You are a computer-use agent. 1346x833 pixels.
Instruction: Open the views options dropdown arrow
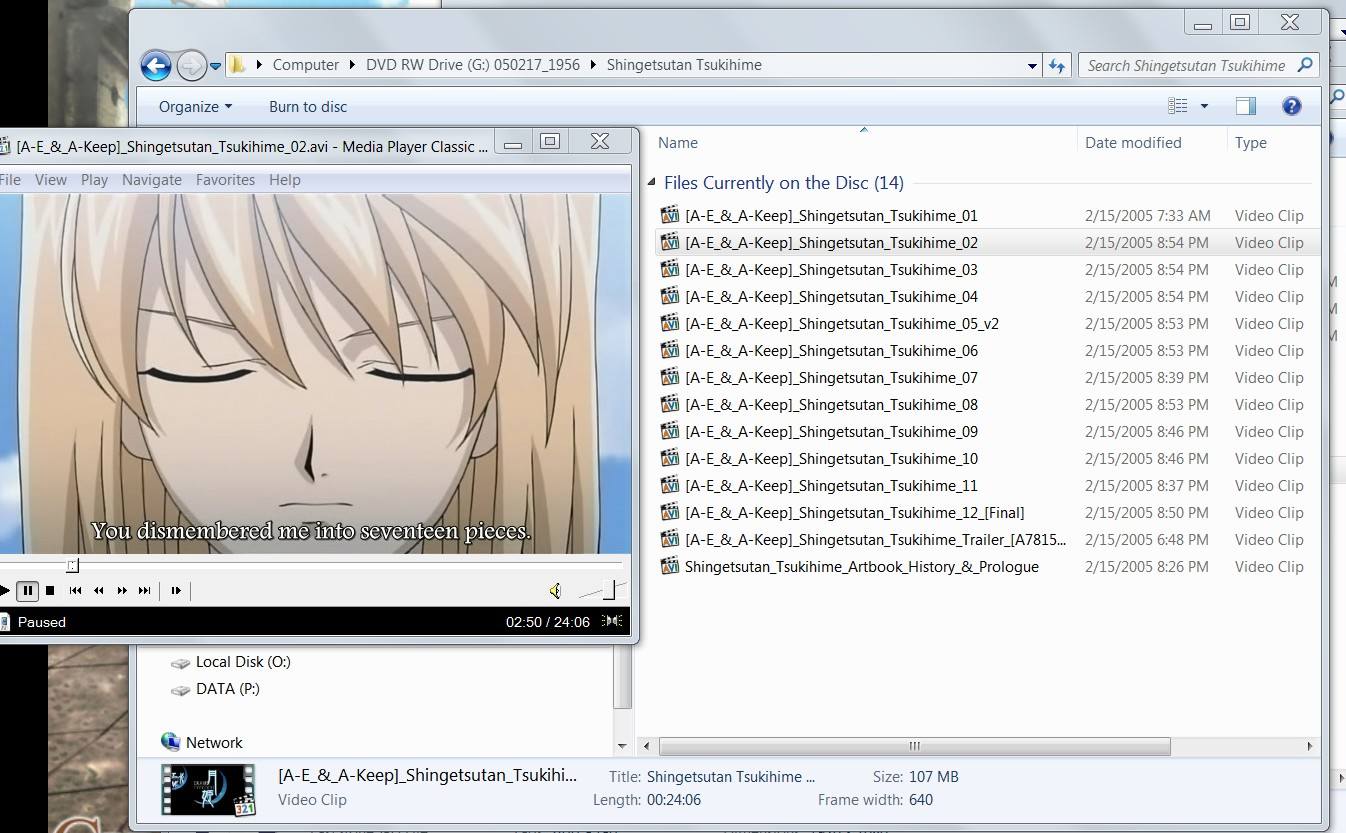point(1204,106)
